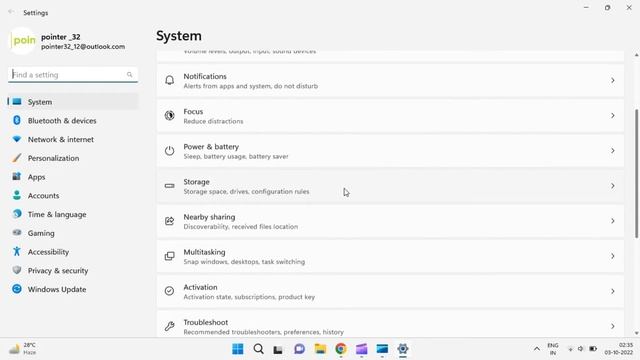Viewport: 640px width, 360px height.
Task: Open Multitasking via its right chevron
Action: point(613,256)
